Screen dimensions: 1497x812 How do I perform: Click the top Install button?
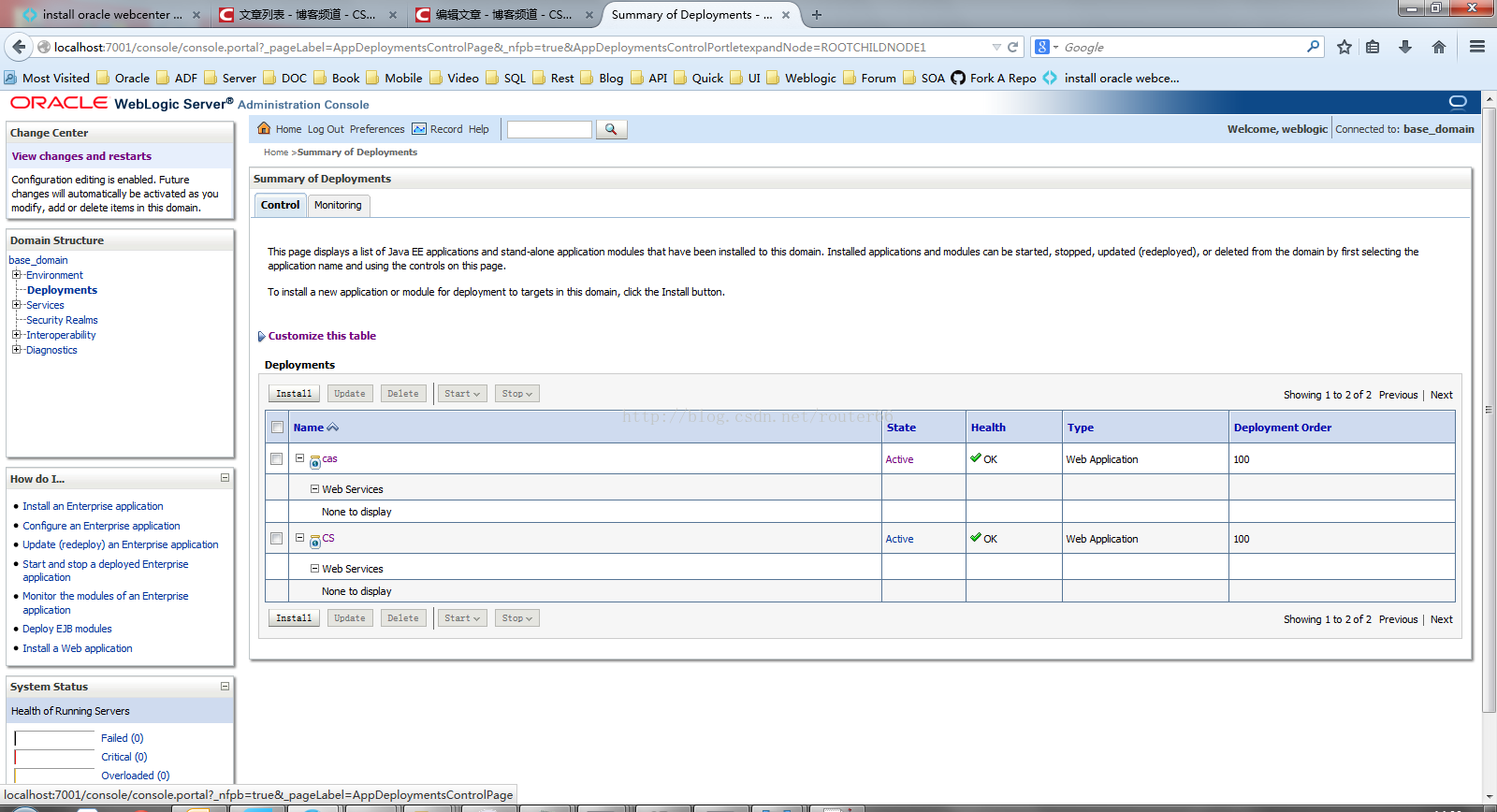coord(294,394)
